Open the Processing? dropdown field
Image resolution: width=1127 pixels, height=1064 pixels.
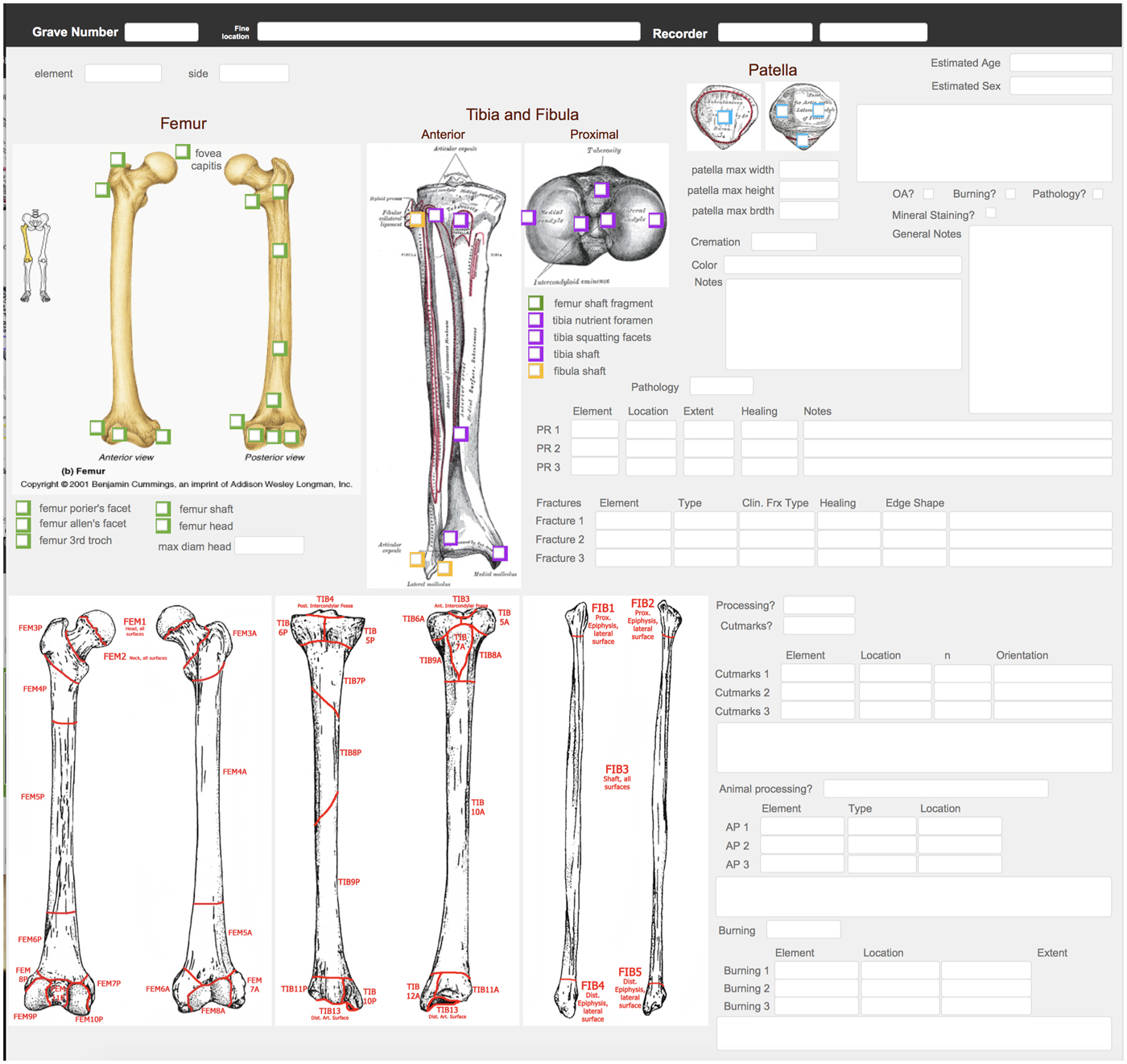tap(819, 605)
